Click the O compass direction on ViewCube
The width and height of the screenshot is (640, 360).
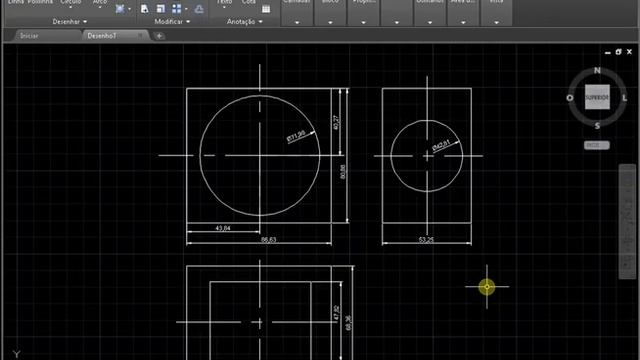click(x=570, y=98)
